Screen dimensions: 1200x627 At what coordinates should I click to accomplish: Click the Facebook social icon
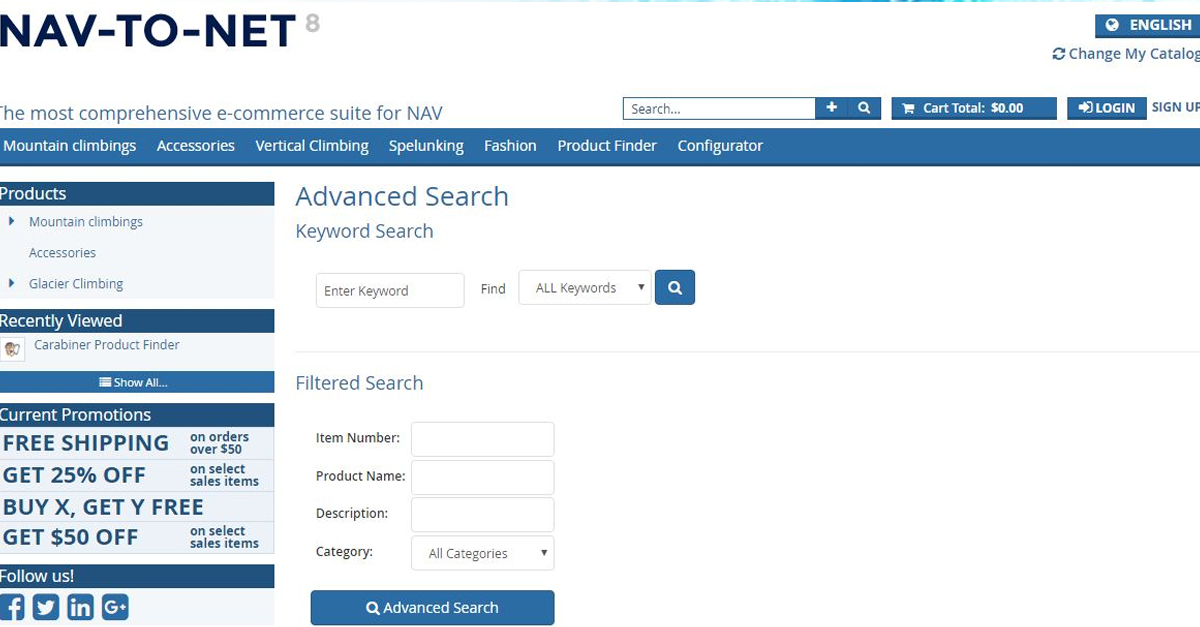pos(12,607)
